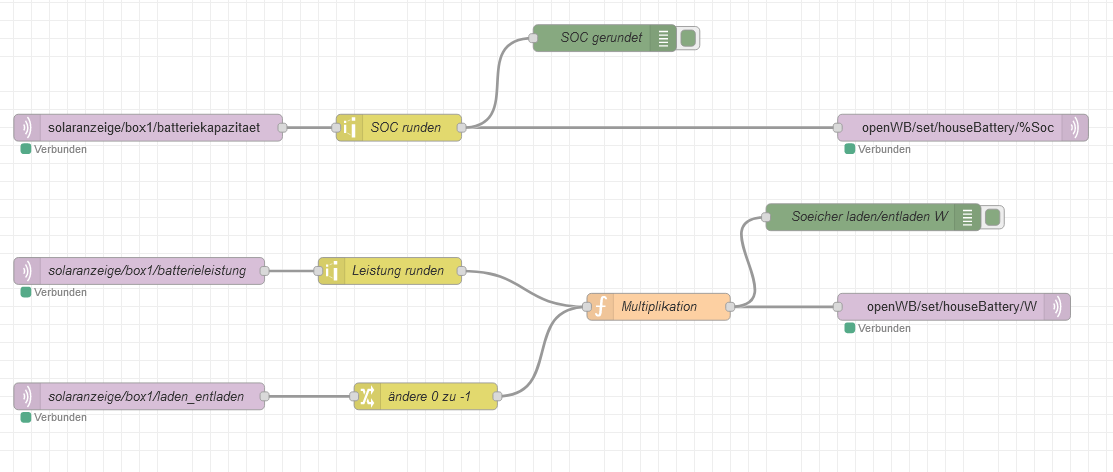Click the range icon on SOC runden node
Screen dimensions: 1113x472
pyautogui.click(x=350, y=128)
